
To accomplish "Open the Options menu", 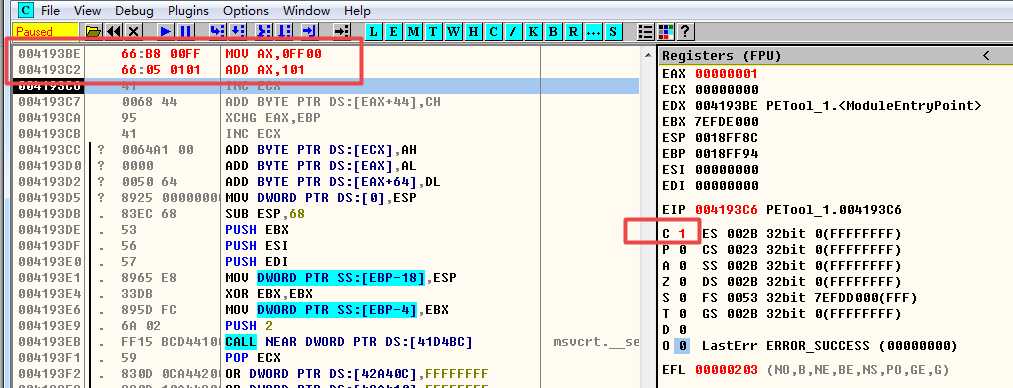I will click(245, 10).
